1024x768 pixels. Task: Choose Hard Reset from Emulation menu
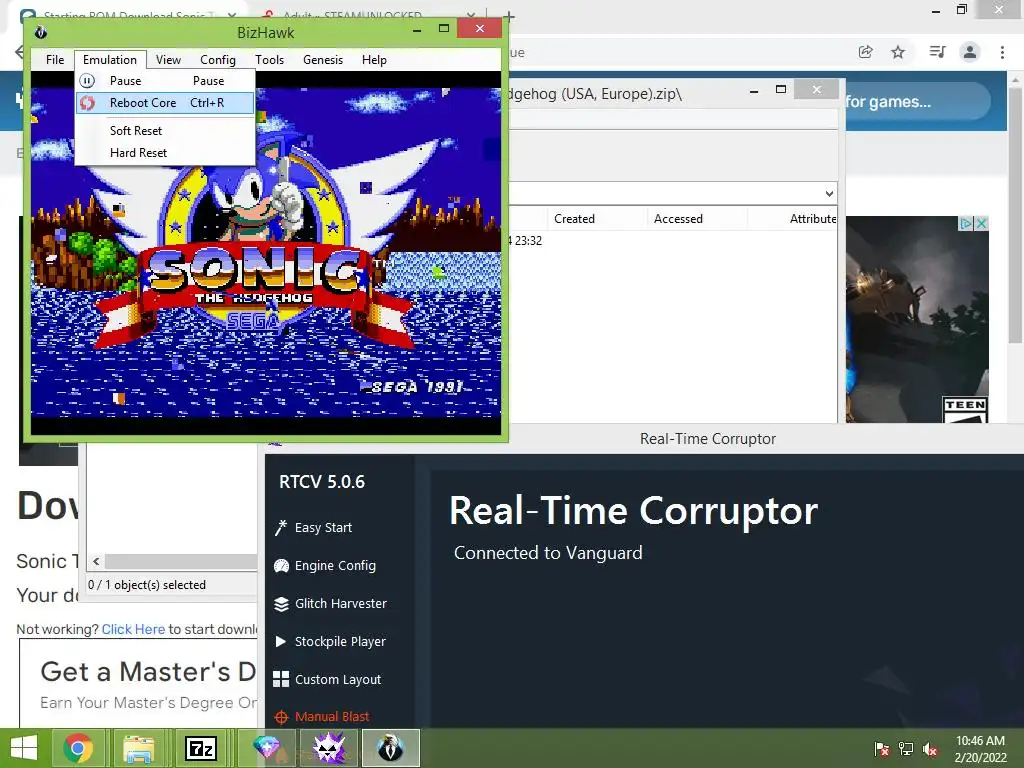[165, 153]
